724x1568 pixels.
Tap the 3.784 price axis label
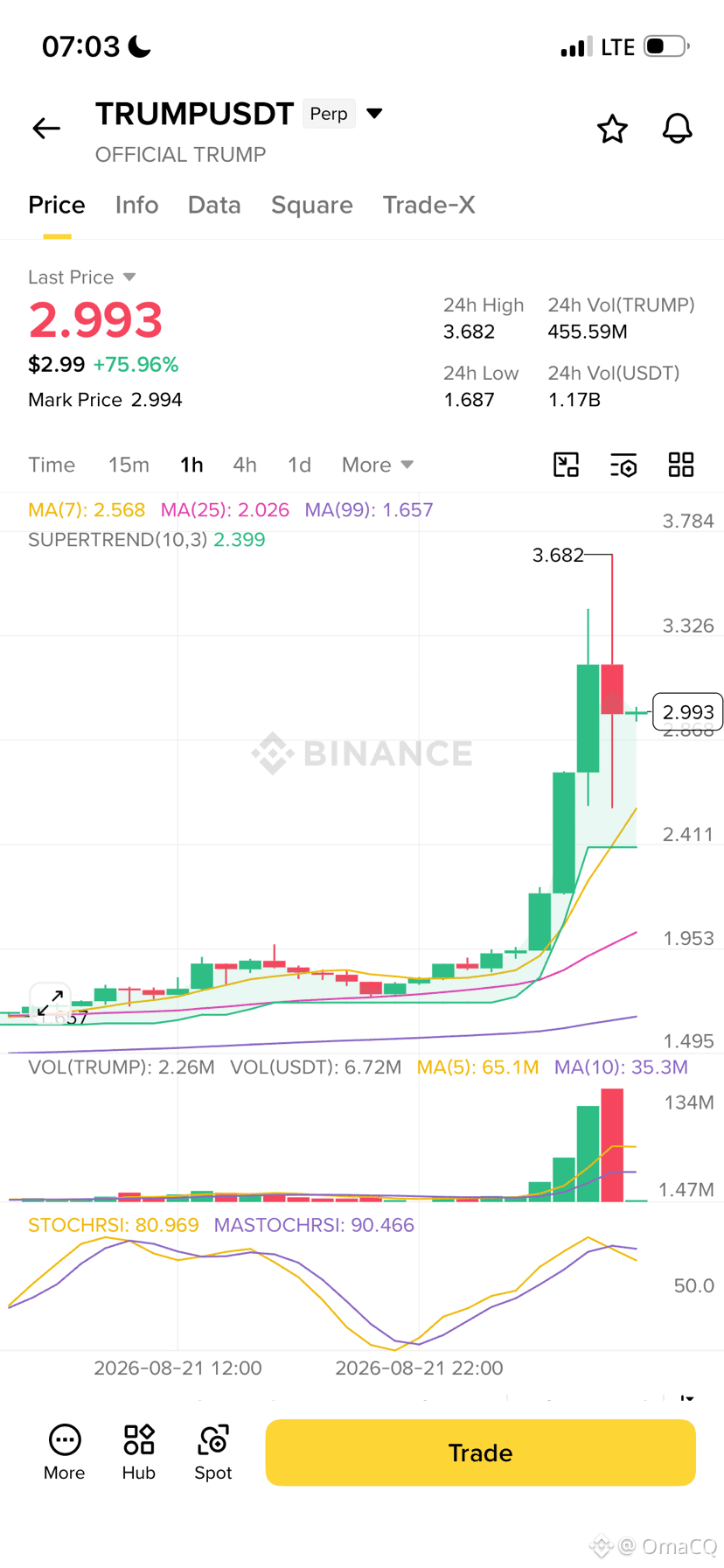(x=688, y=521)
